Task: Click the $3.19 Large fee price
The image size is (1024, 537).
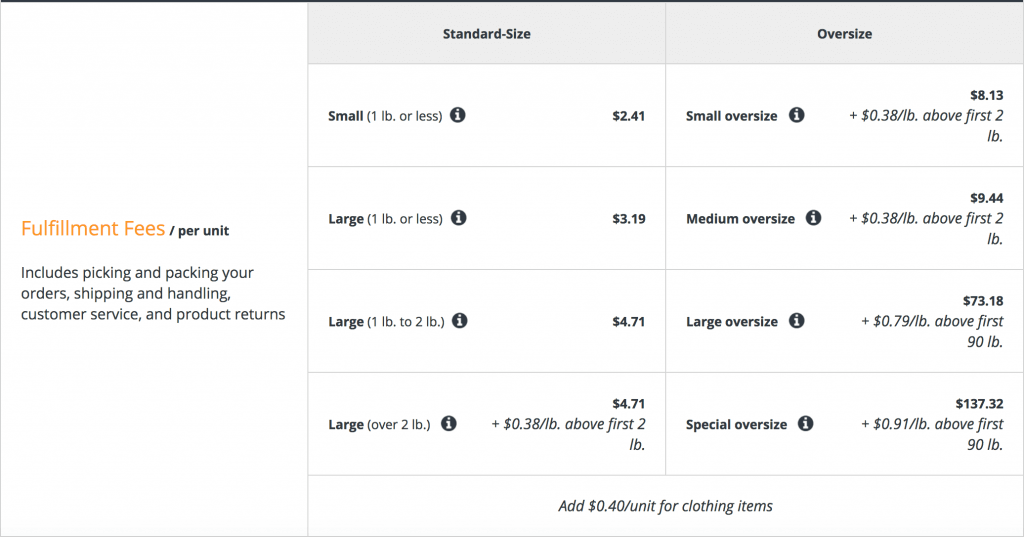Action: [x=628, y=219]
